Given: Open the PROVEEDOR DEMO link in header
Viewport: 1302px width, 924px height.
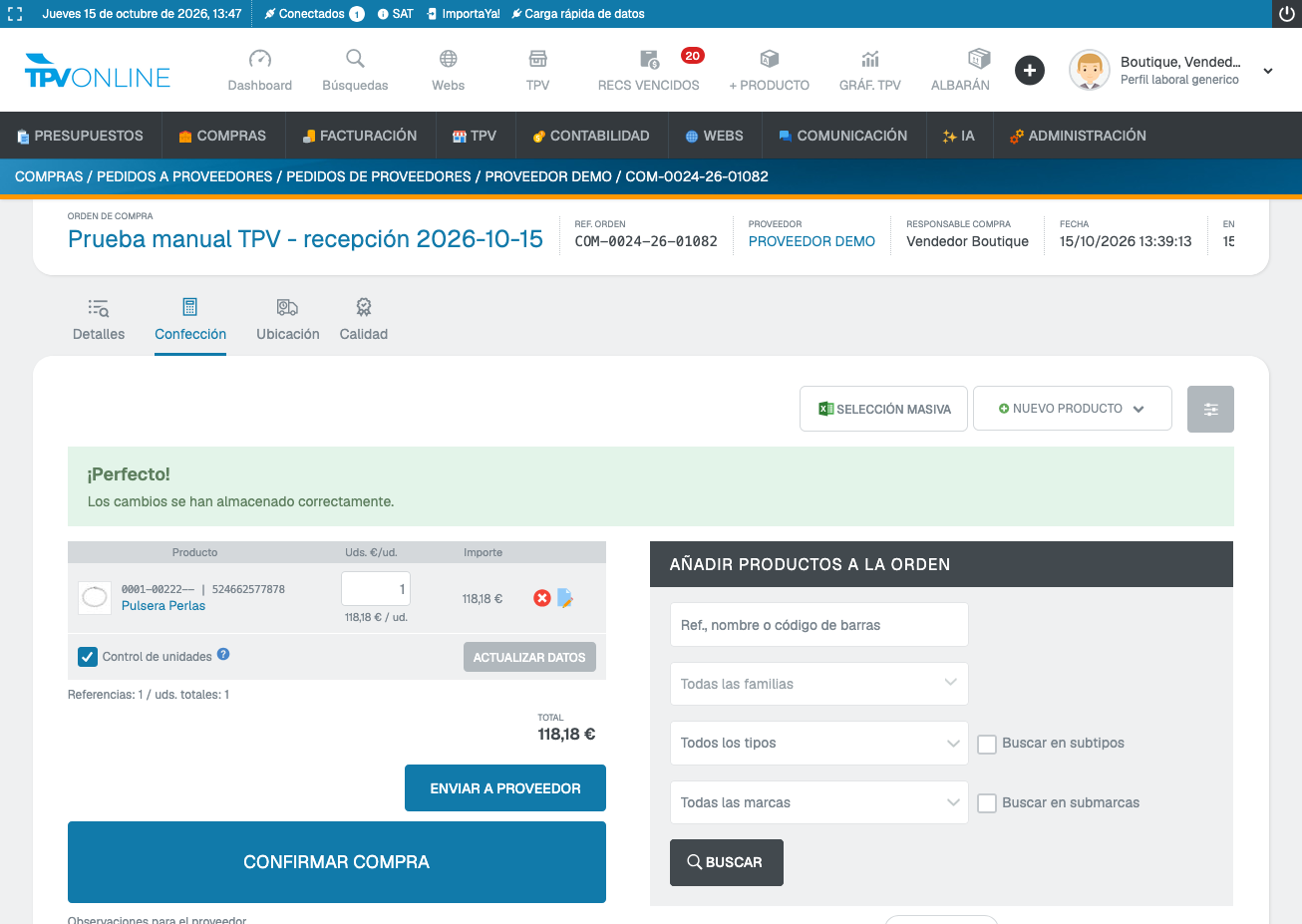Looking at the screenshot, I should pyautogui.click(x=812, y=241).
